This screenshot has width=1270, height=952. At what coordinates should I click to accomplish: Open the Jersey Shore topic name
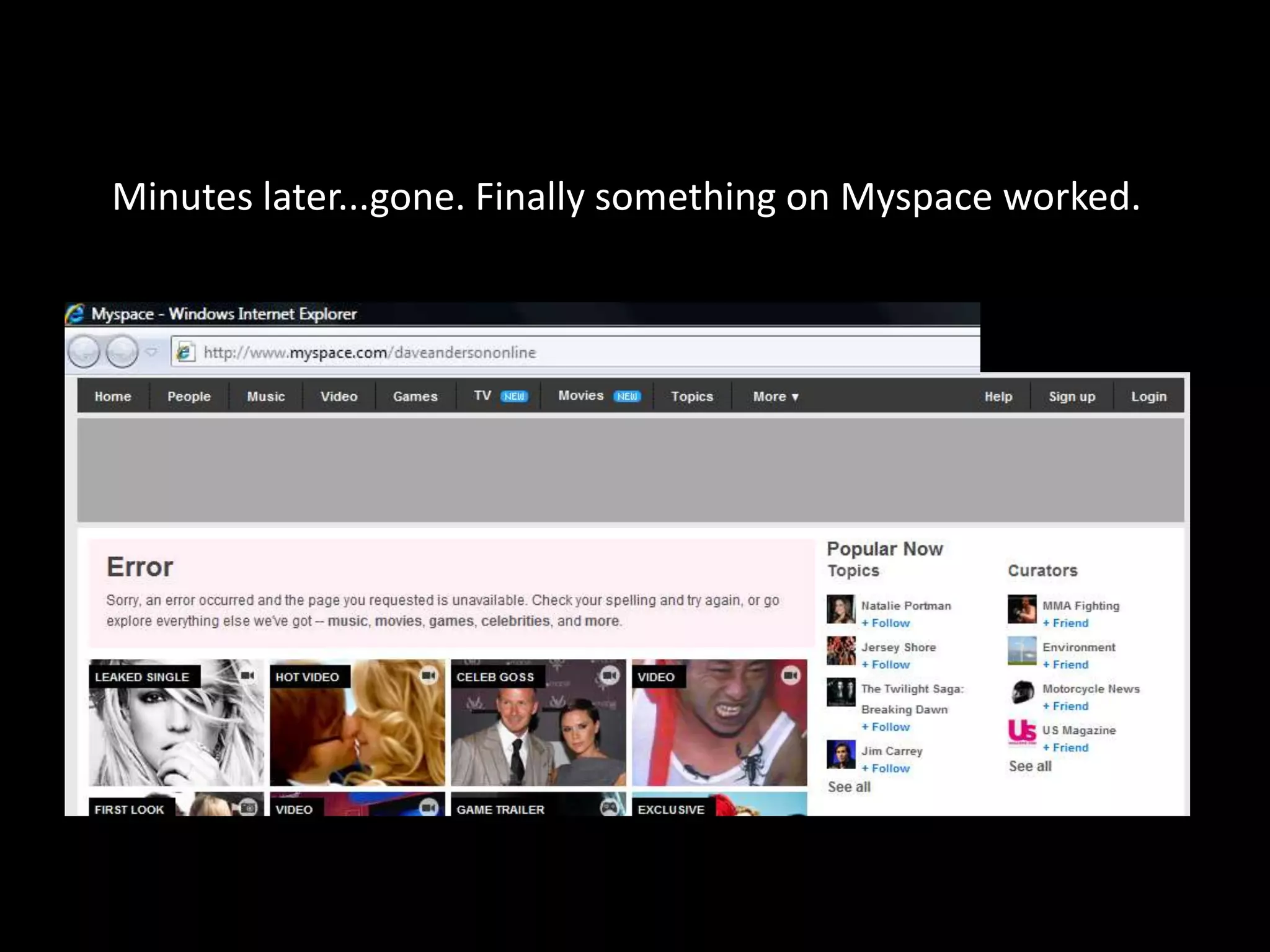899,647
